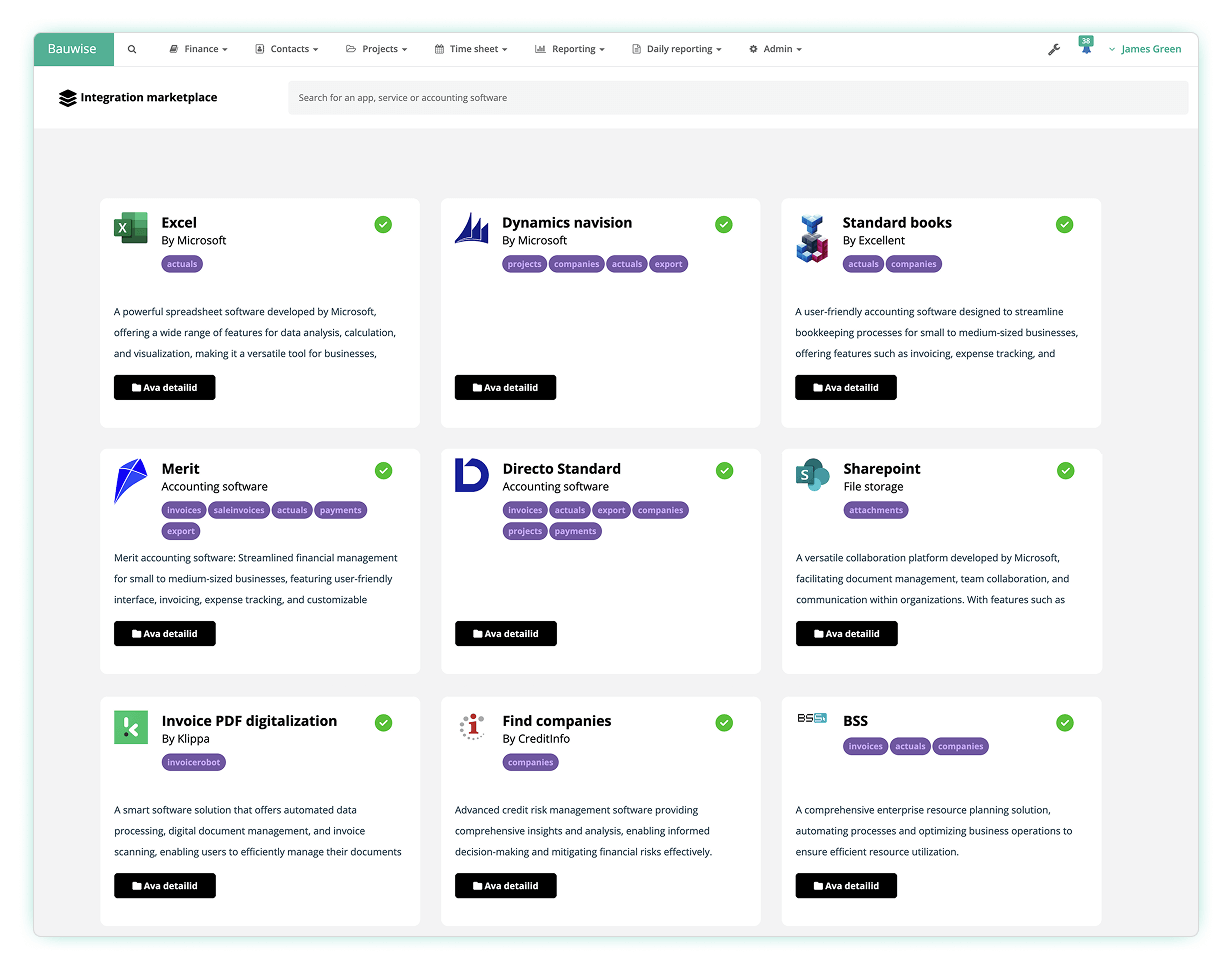
Task: Click the green checkmark on the BSS integration
Action: pos(1064,722)
